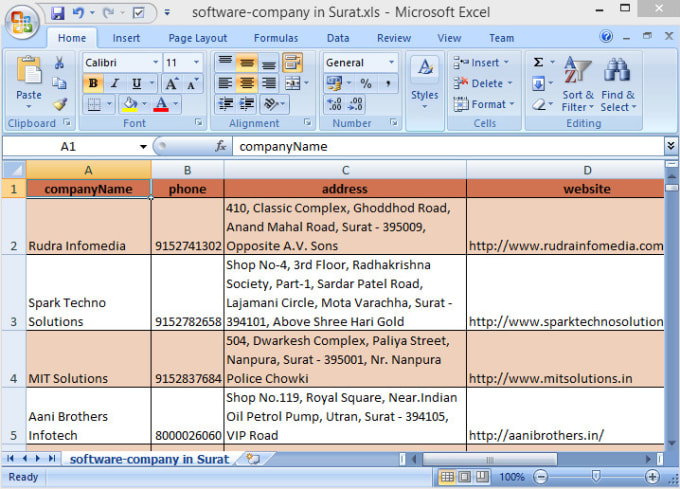Toggle Underline formatting
The height and width of the screenshot is (489, 680).
point(136,83)
